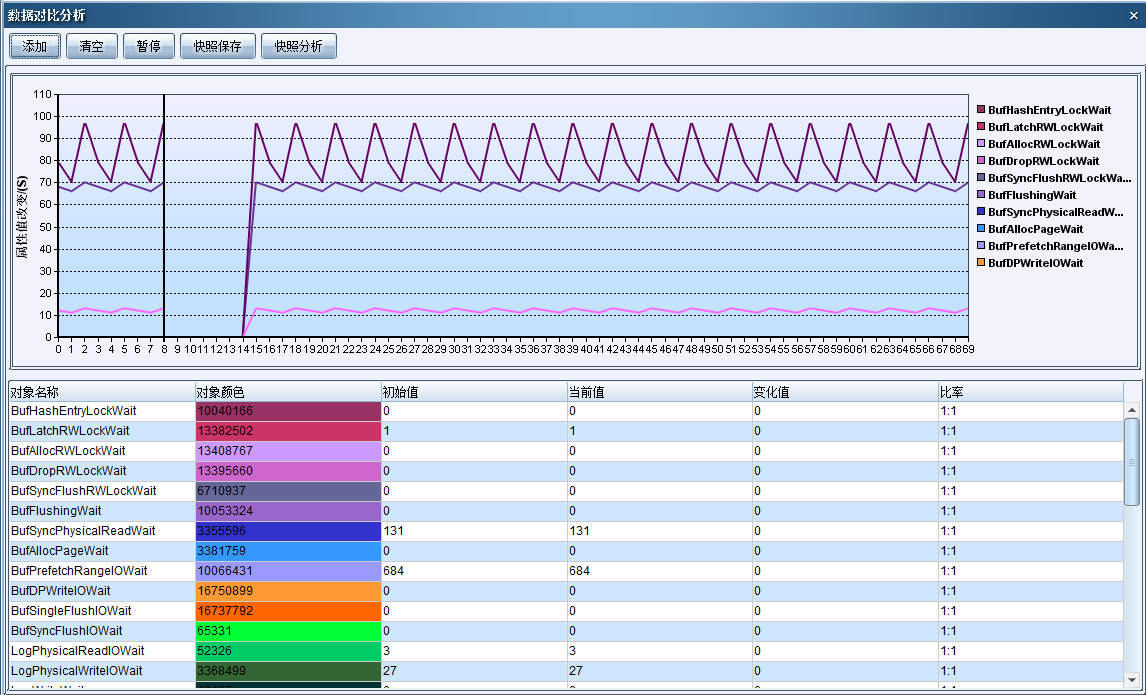
Task: Click BufHashEntryLockWait legend color icon
Action: (x=981, y=110)
